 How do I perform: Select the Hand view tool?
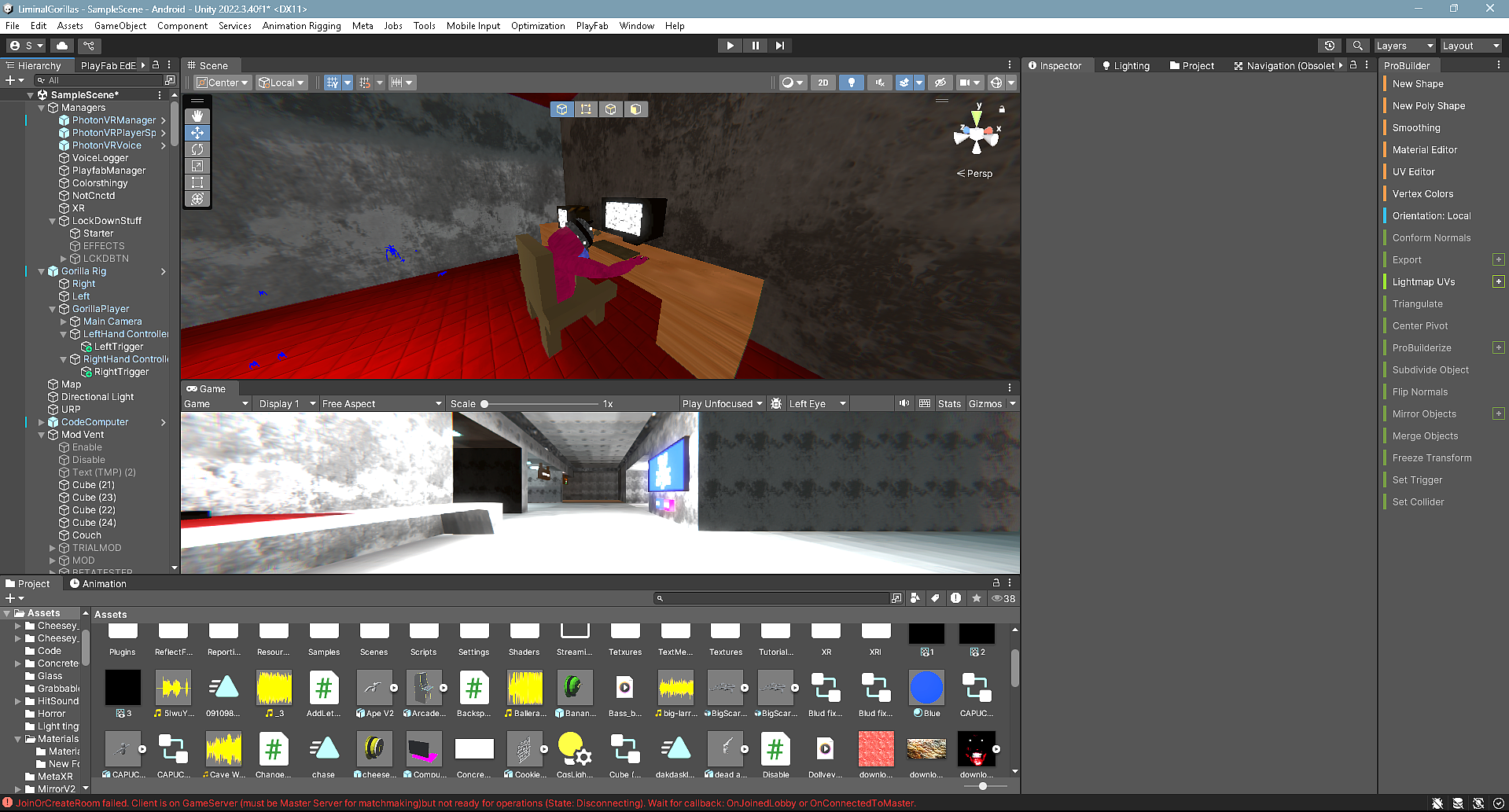pos(197,116)
